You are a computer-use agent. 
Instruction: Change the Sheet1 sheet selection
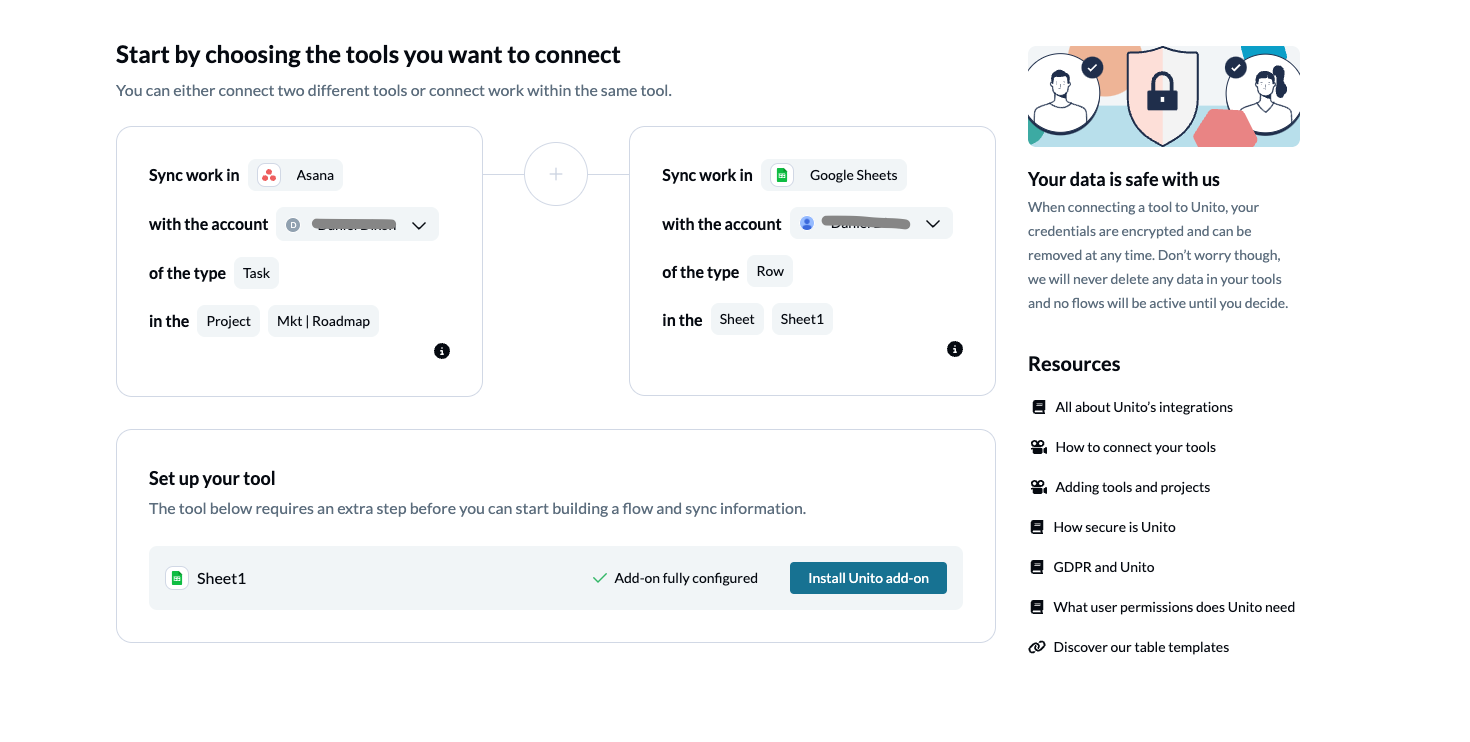802,320
